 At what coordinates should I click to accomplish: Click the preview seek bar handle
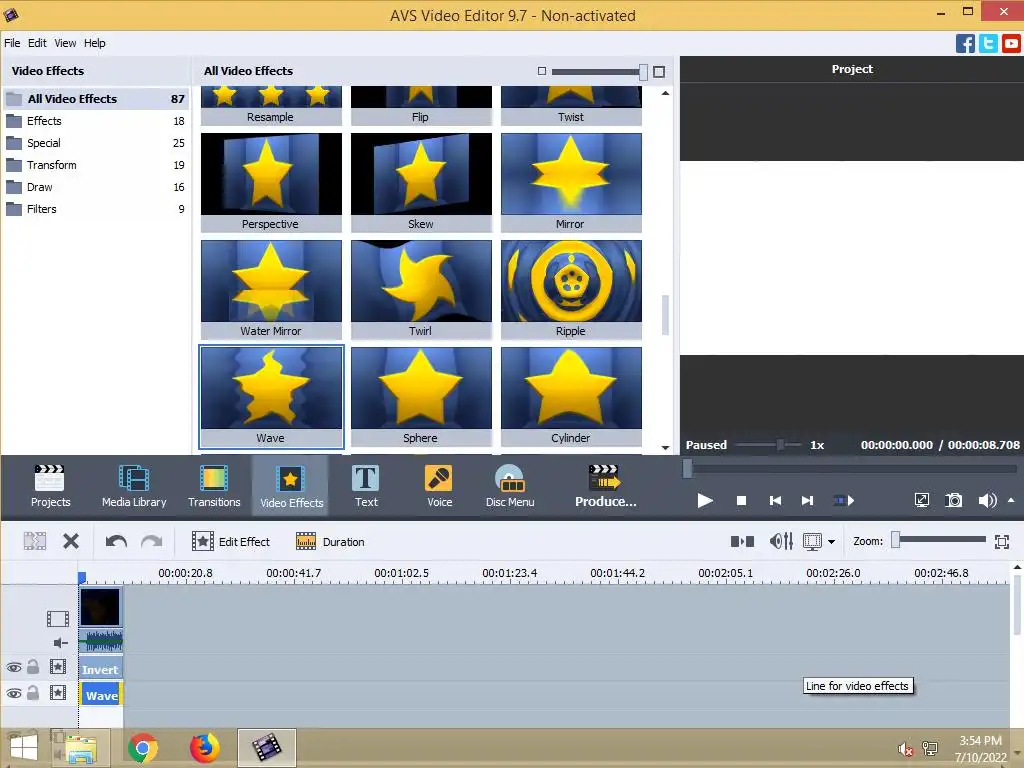click(687, 468)
